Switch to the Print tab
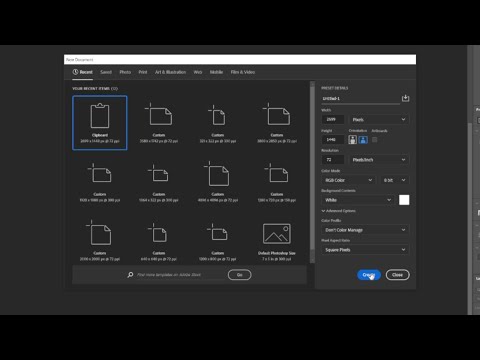The height and width of the screenshot is (360, 480). [143, 72]
